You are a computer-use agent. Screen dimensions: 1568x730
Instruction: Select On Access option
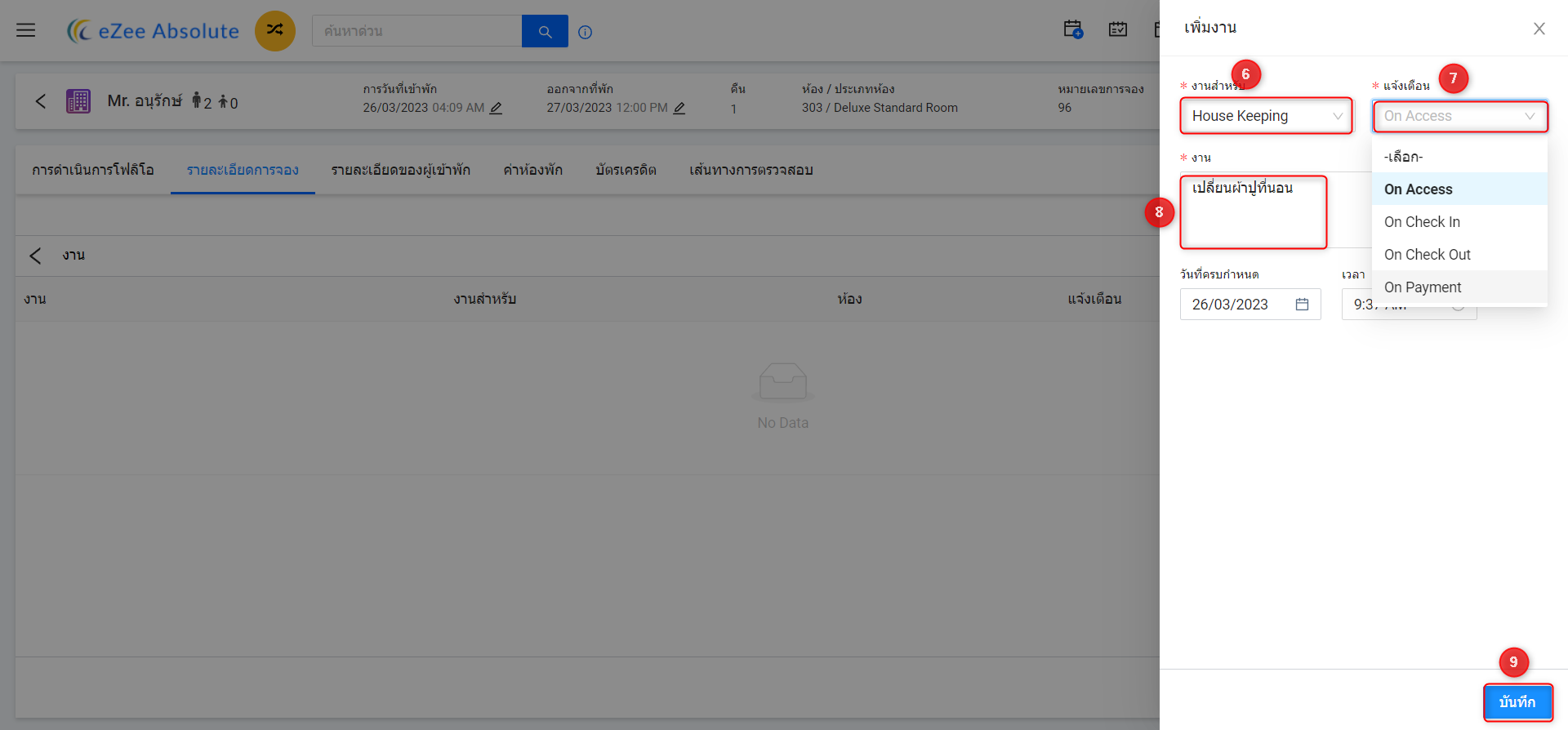[x=1459, y=189]
